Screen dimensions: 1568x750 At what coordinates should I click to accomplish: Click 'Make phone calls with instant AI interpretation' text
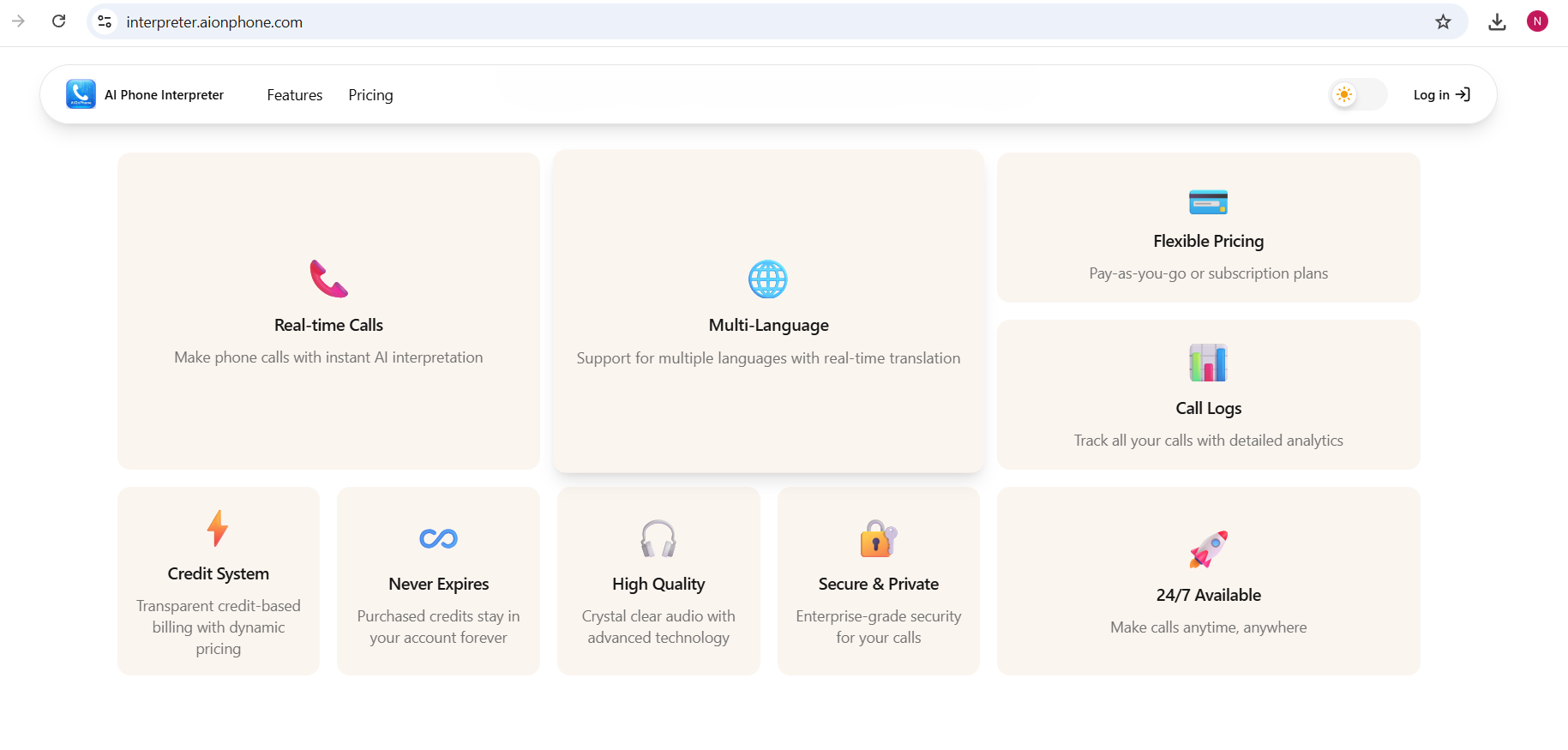328,357
